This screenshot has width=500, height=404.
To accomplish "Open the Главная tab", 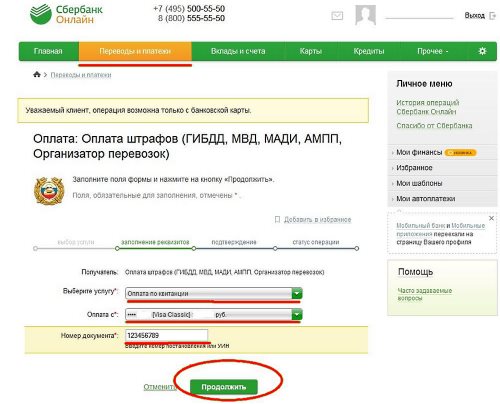I will click(x=48, y=51).
